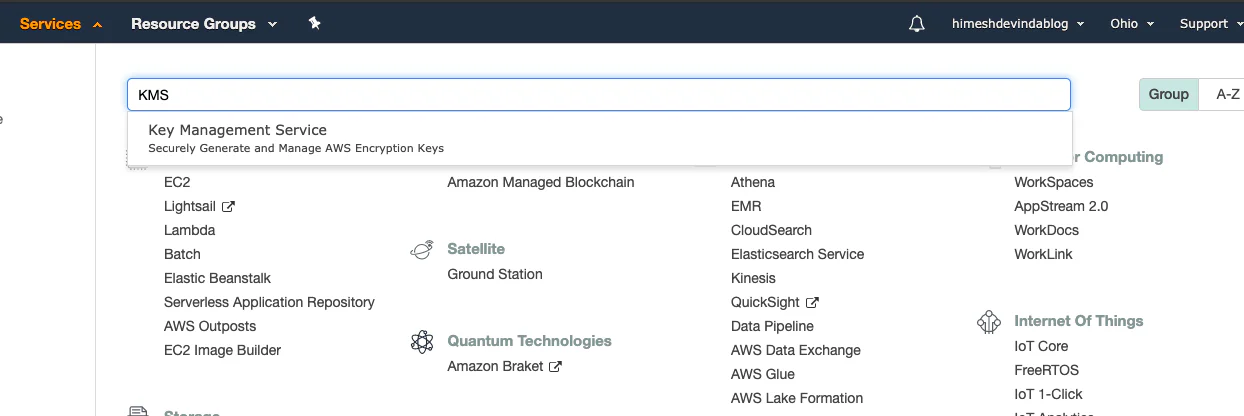The width and height of the screenshot is (1244, 416).
Task: Click into the KMS search field
Action: click(x=599, y=95)
